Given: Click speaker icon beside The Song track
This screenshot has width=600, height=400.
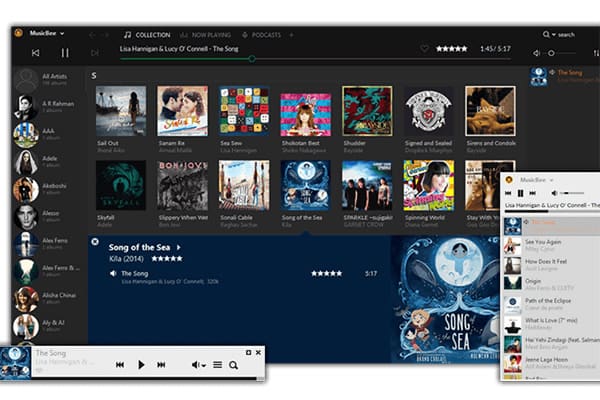Looking at the screenshot, I should pyautogui.click(x=113, y=273).
